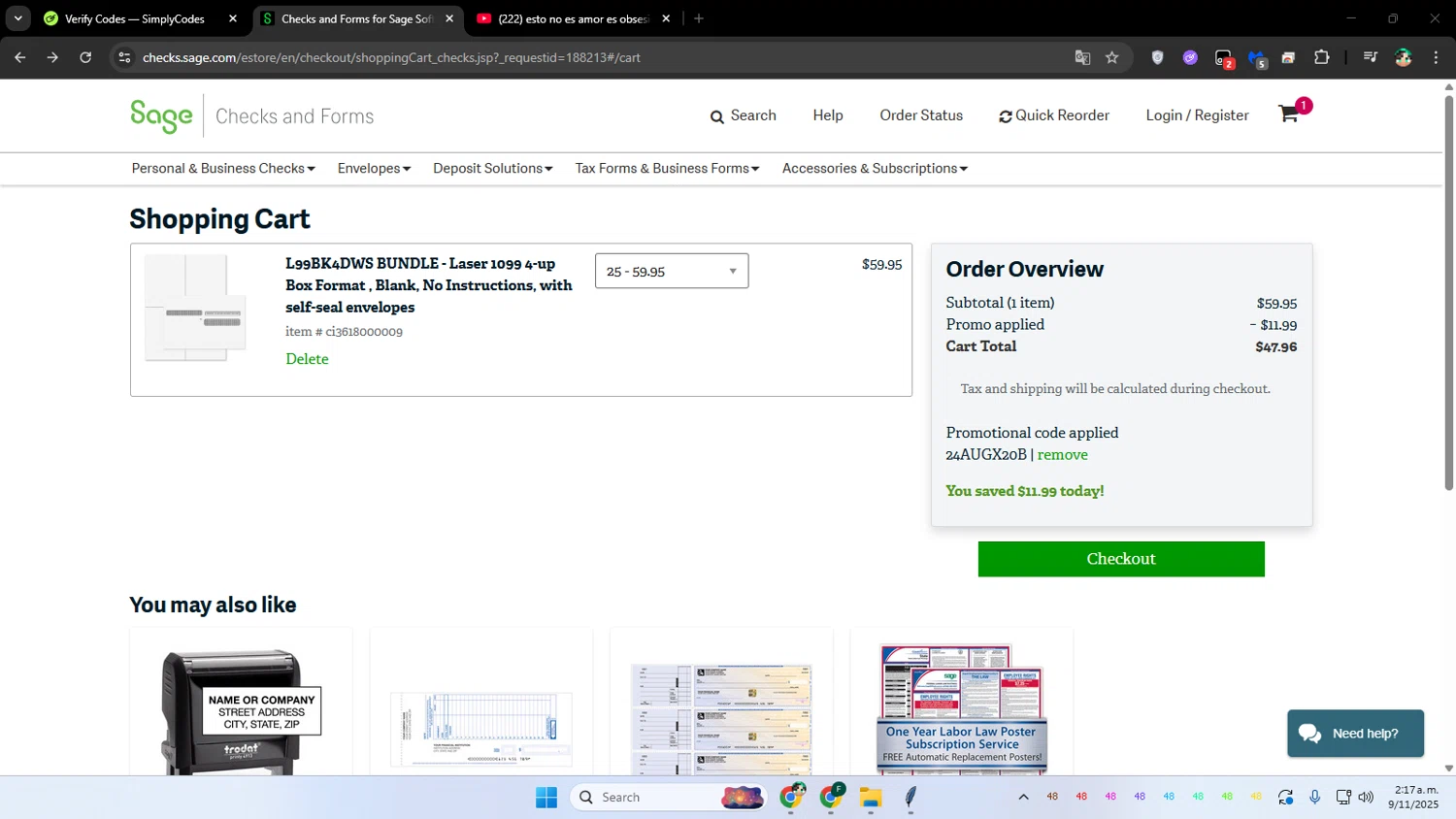Click the Sage logo
The image size is (1456, 819).
coord(161,115)
